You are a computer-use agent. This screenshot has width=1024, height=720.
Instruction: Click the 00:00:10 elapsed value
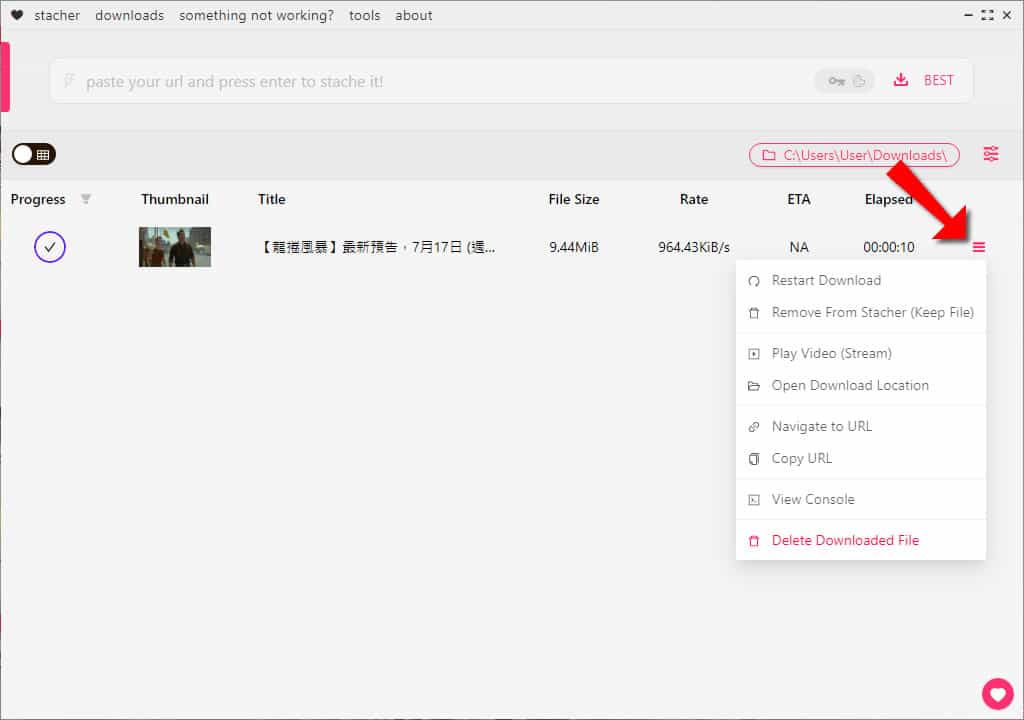point(888,247)
